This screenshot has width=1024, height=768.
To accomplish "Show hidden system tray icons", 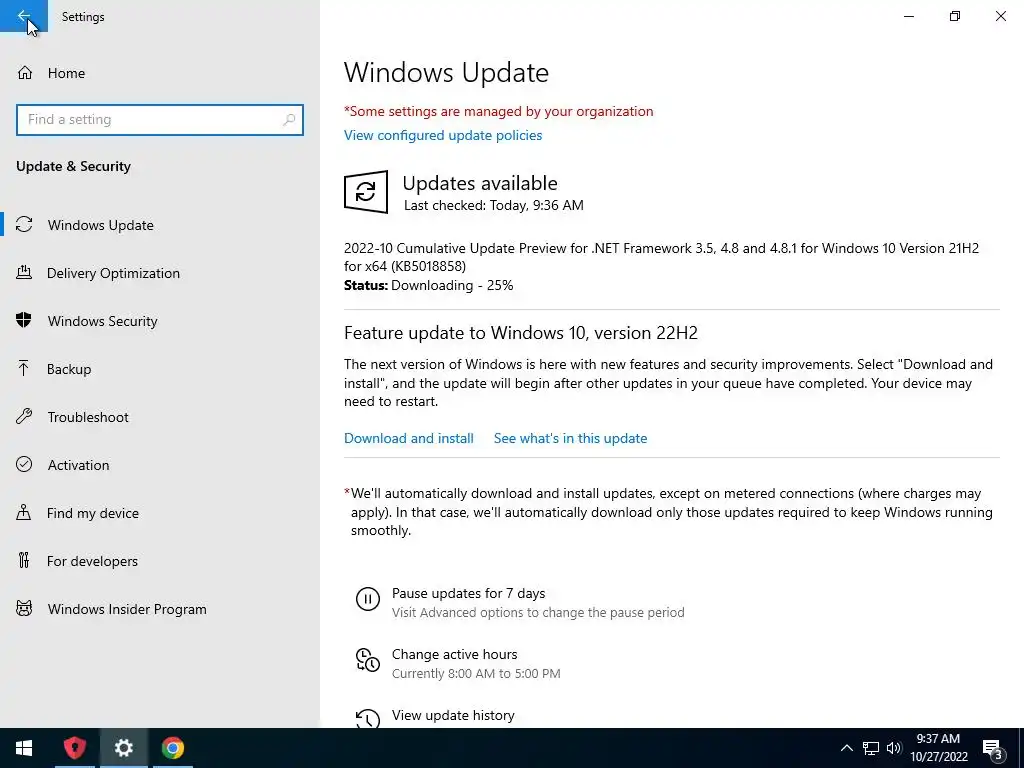I will 846,748.
